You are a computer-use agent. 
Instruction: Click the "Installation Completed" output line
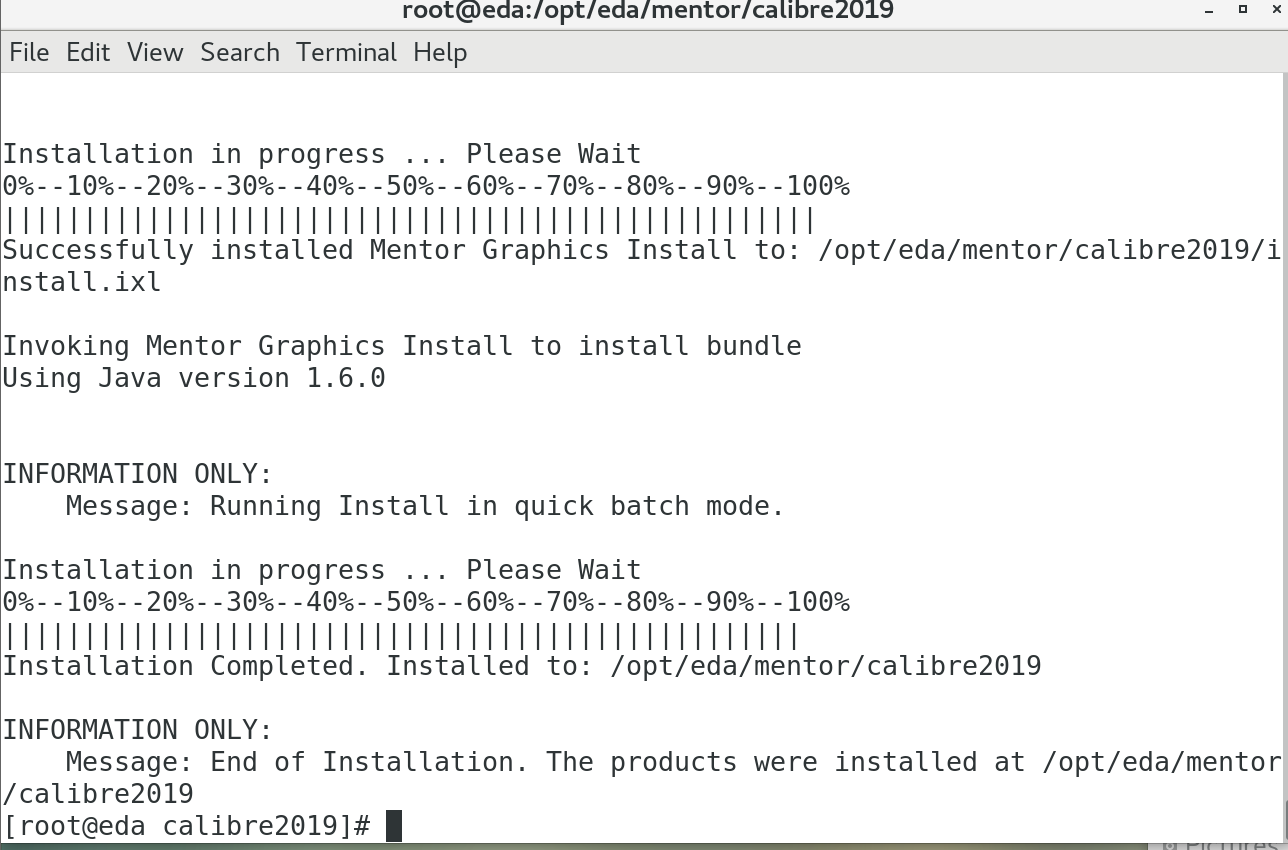(521, 666)
